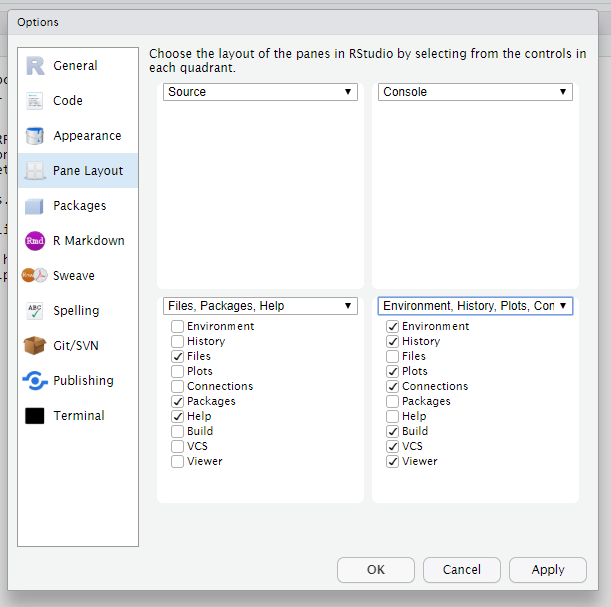Uncheck History in Environment, History quadrant

pyautogui.click(x=392, y=341)
